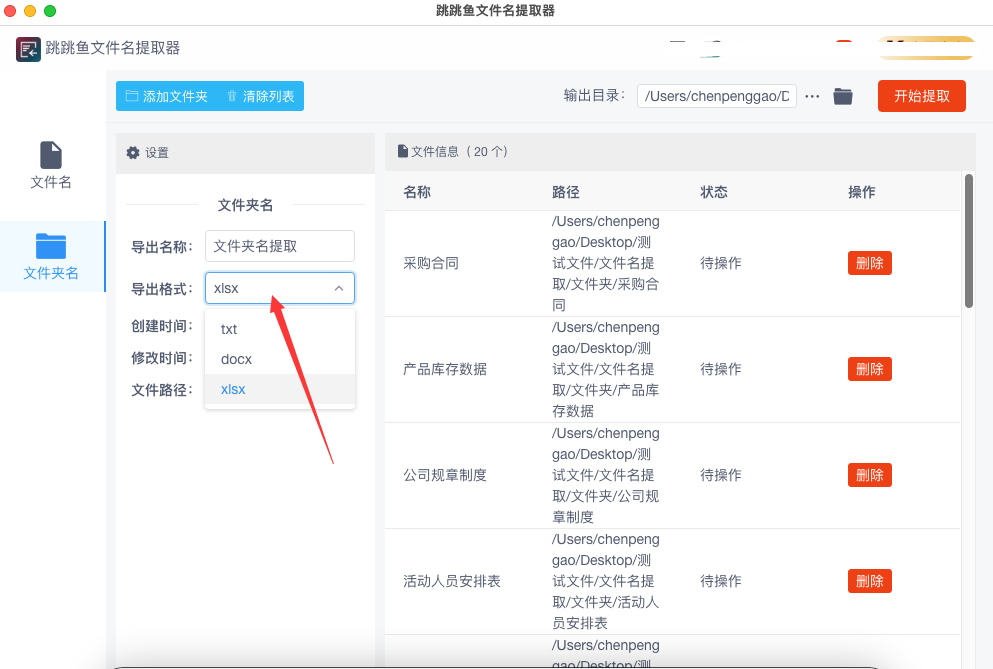Image resolution: width=993 pixels, height=669 pixels.
Task: Click the path cell of 采购合同
Action: point(605,263)
